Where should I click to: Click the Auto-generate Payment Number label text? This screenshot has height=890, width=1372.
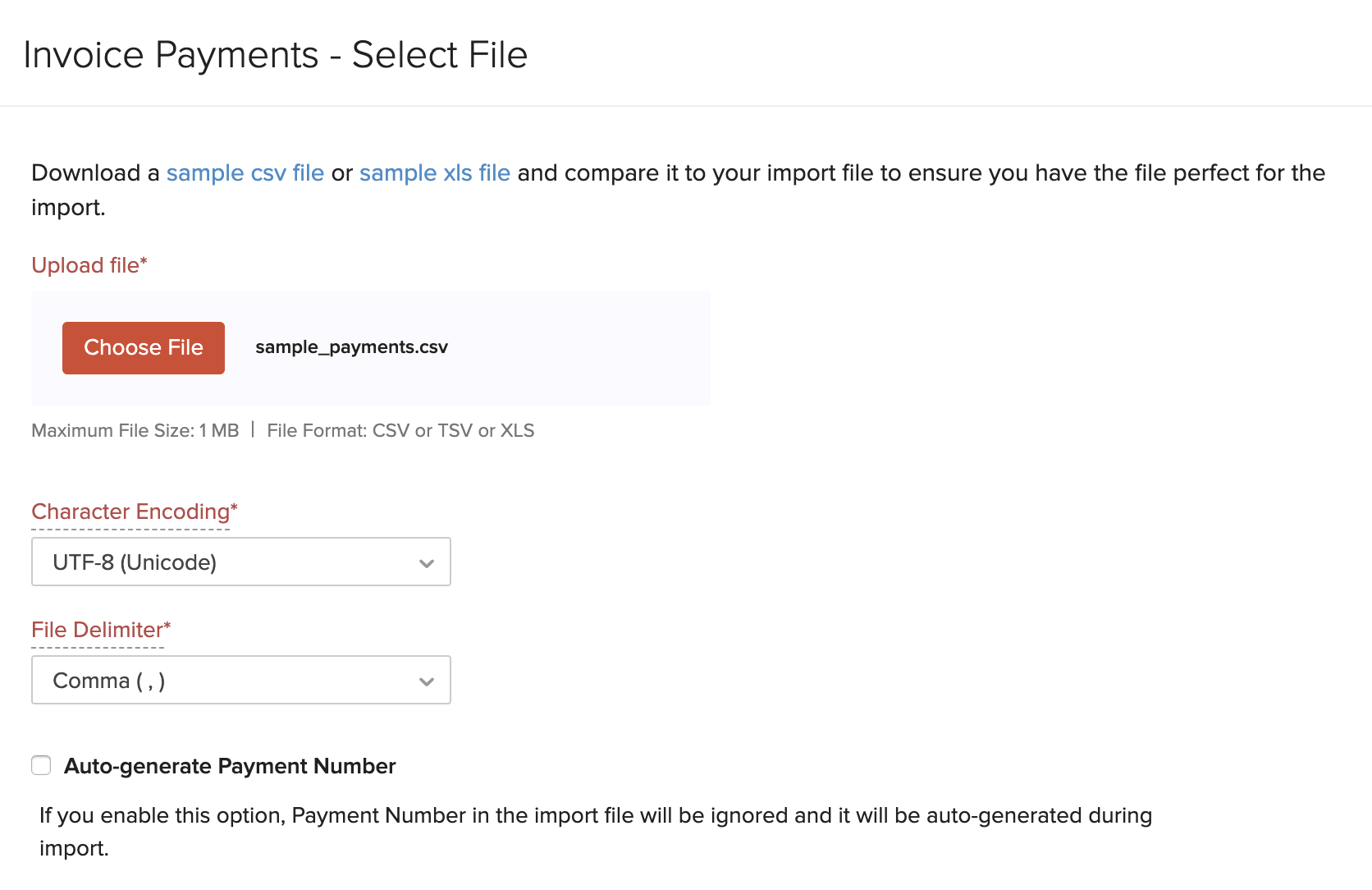point(230,766)
